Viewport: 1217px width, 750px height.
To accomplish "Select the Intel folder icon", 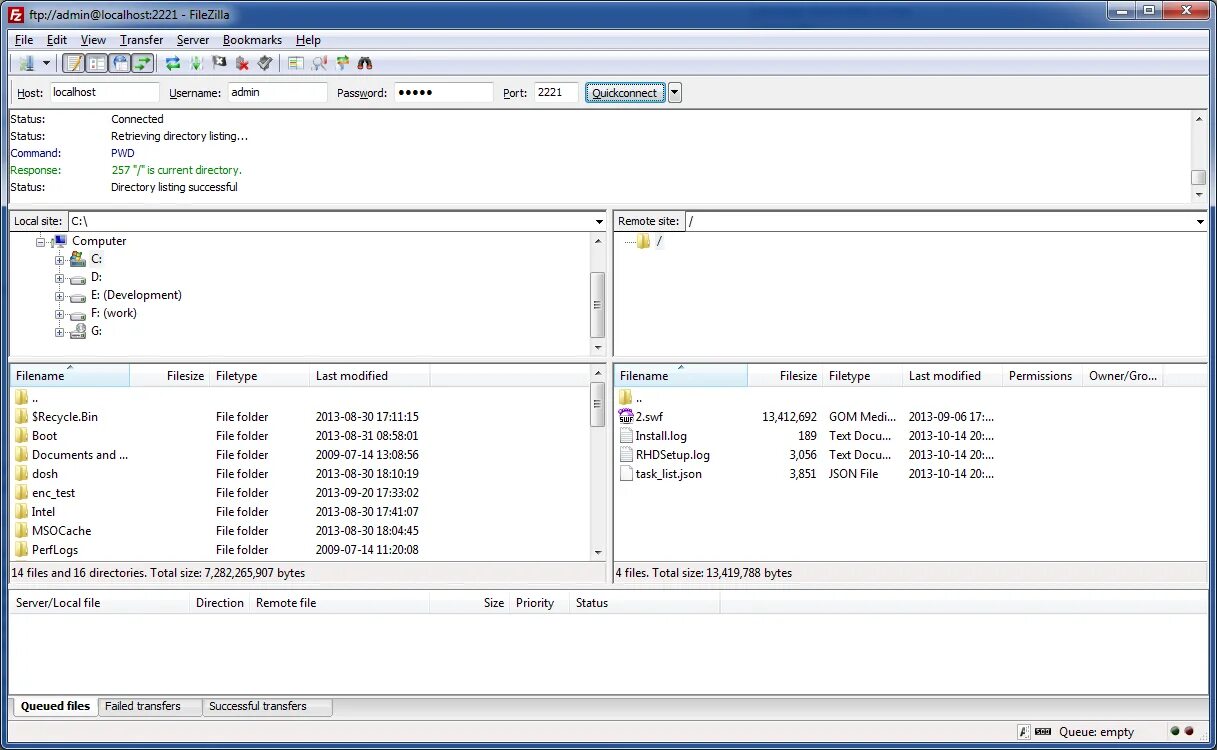I will (x=22, y=512).
